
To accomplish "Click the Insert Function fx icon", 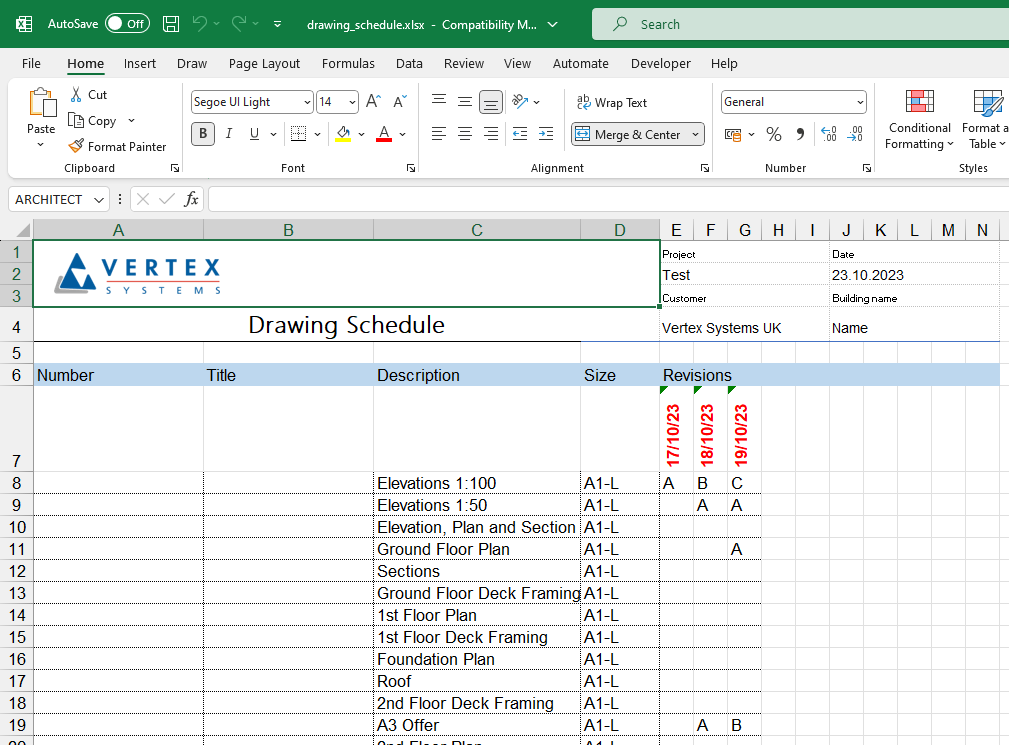I will [x=191, y=199].
